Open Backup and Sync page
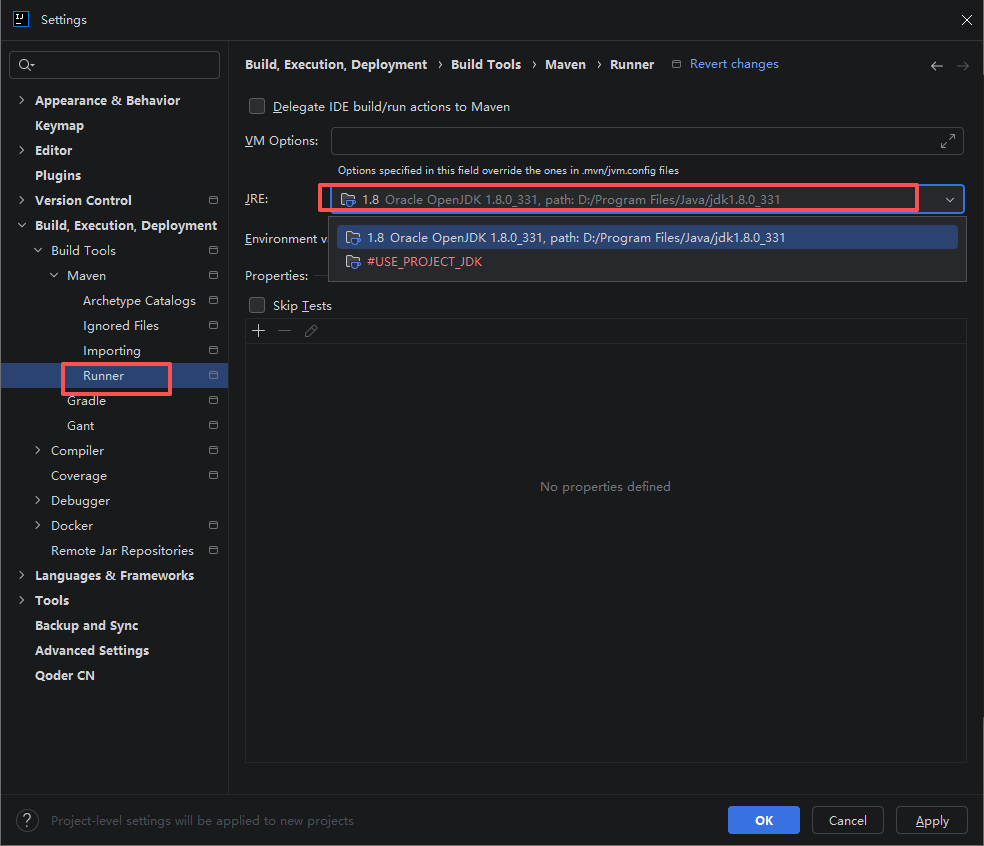The image size is (984, 846). point(87,626)
